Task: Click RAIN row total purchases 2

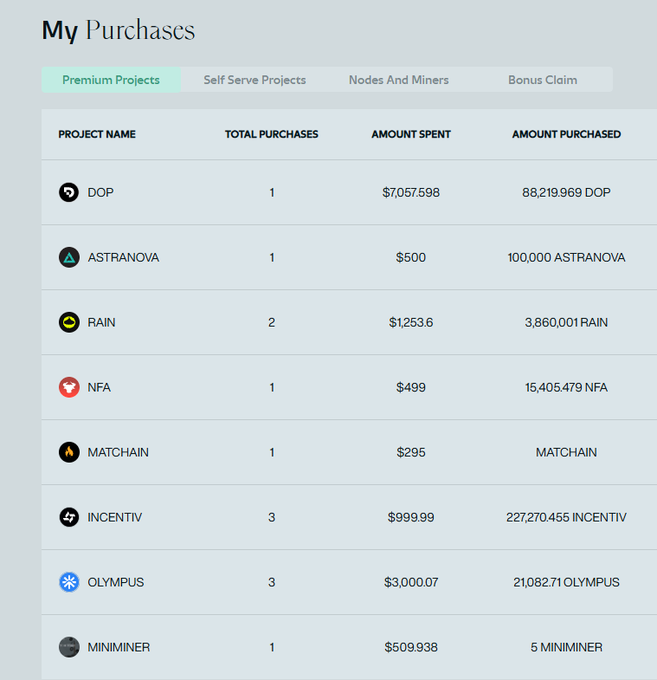Action: tap(271, 323)
